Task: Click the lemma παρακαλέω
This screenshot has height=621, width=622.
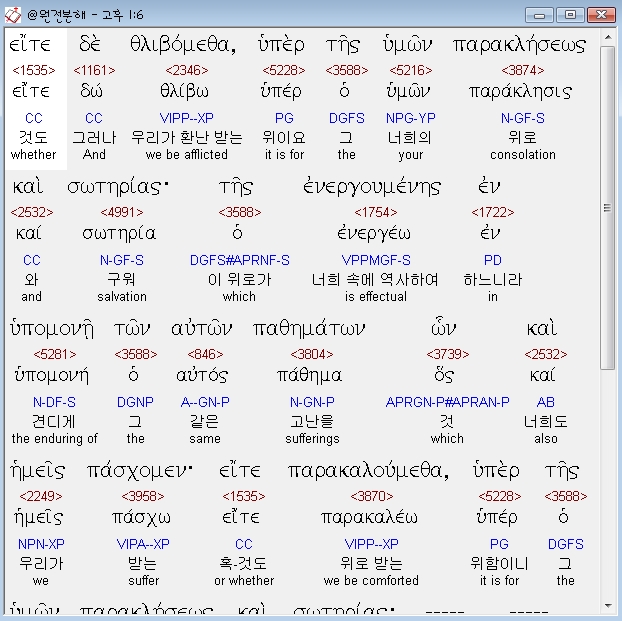Action: pos(369,517)
